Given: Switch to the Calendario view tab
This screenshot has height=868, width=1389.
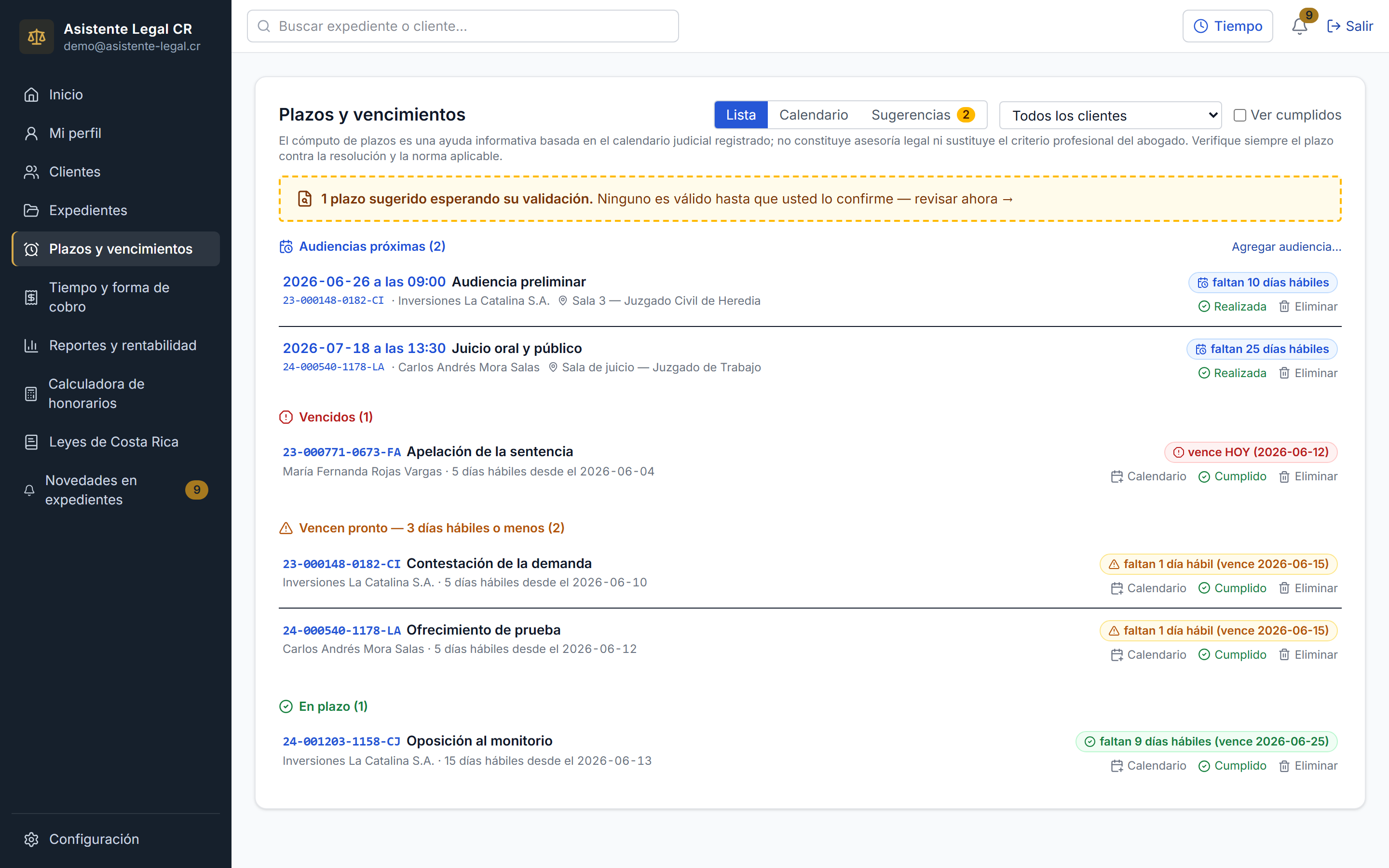Looking at the screenshot, I should tap(813, 115).
